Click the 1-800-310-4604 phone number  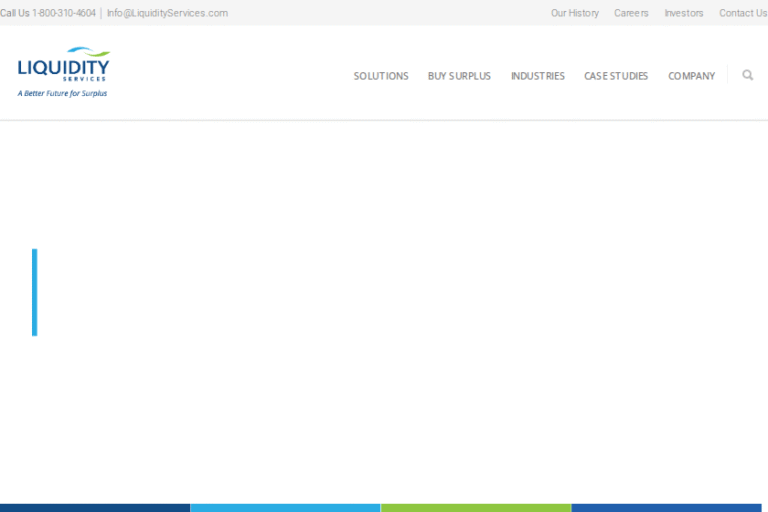click(x=64, y=13)
